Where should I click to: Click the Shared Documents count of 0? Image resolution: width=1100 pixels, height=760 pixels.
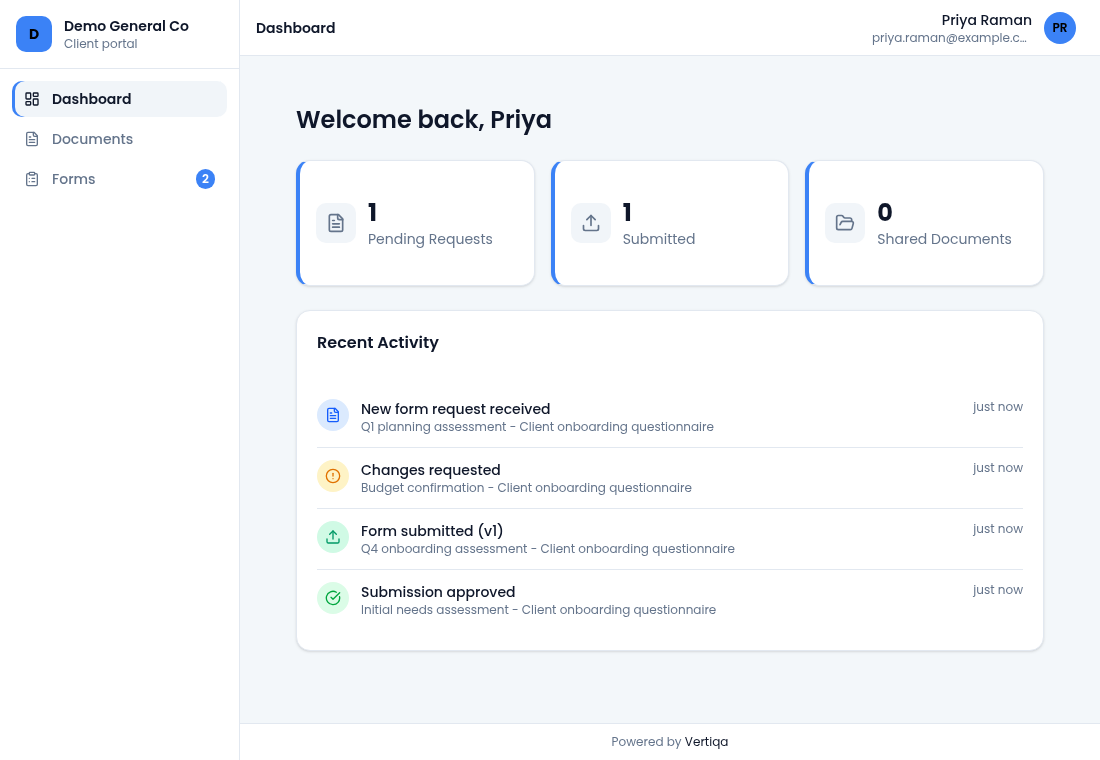(885, 212)
